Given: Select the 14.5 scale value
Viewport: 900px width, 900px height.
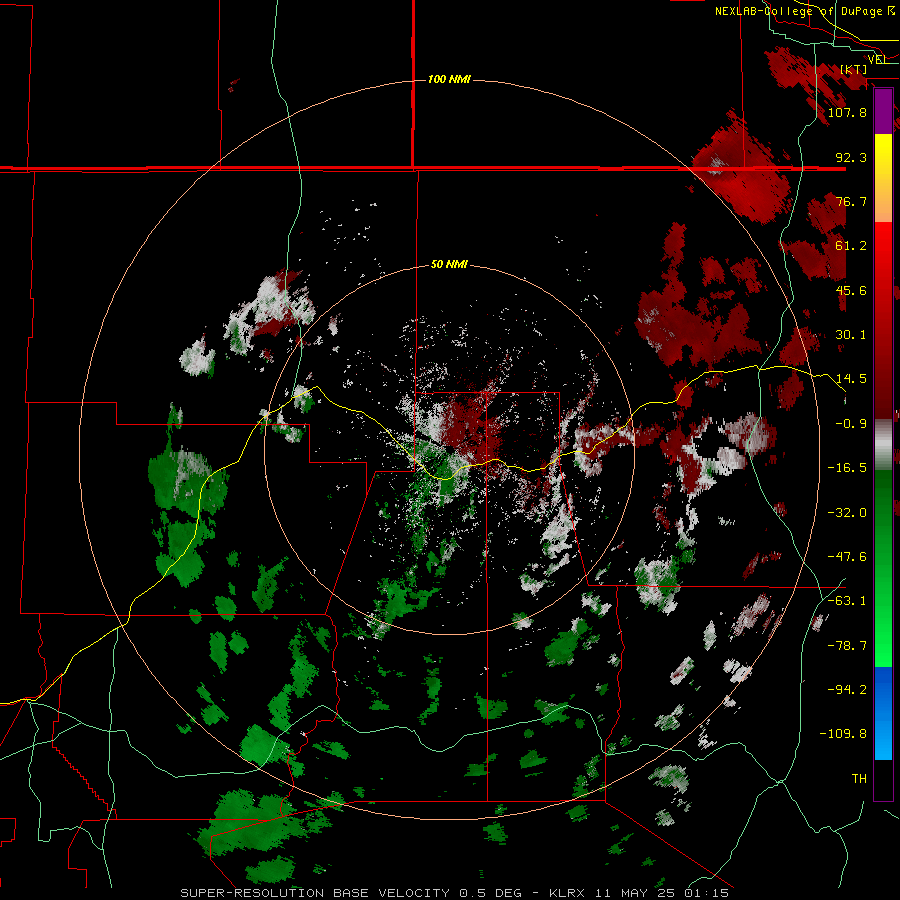Looking at the screenshot, I should [x=851, y=379].
